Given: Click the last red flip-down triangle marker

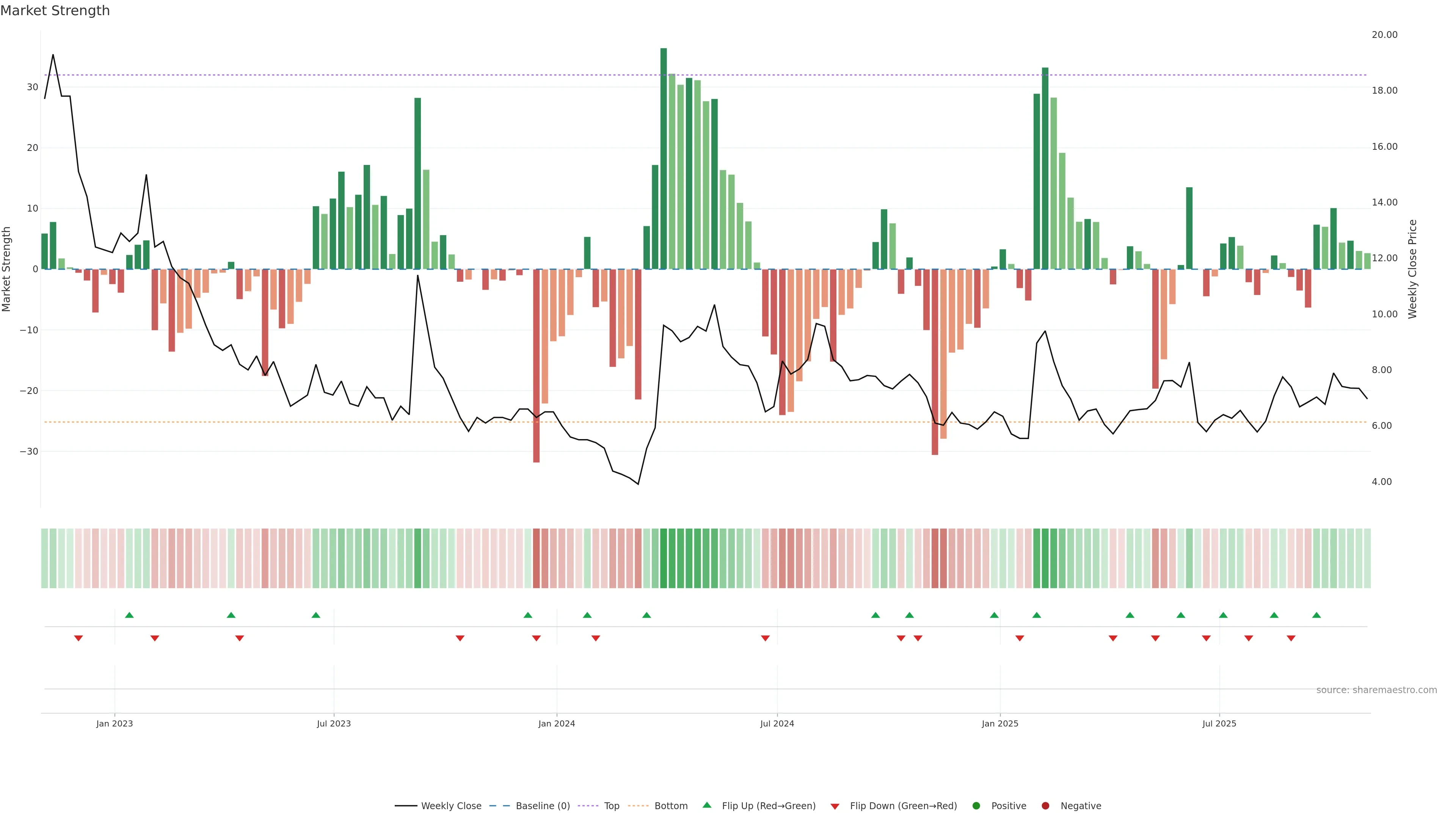Looking at the screenshot, I should click(1291, 638).
